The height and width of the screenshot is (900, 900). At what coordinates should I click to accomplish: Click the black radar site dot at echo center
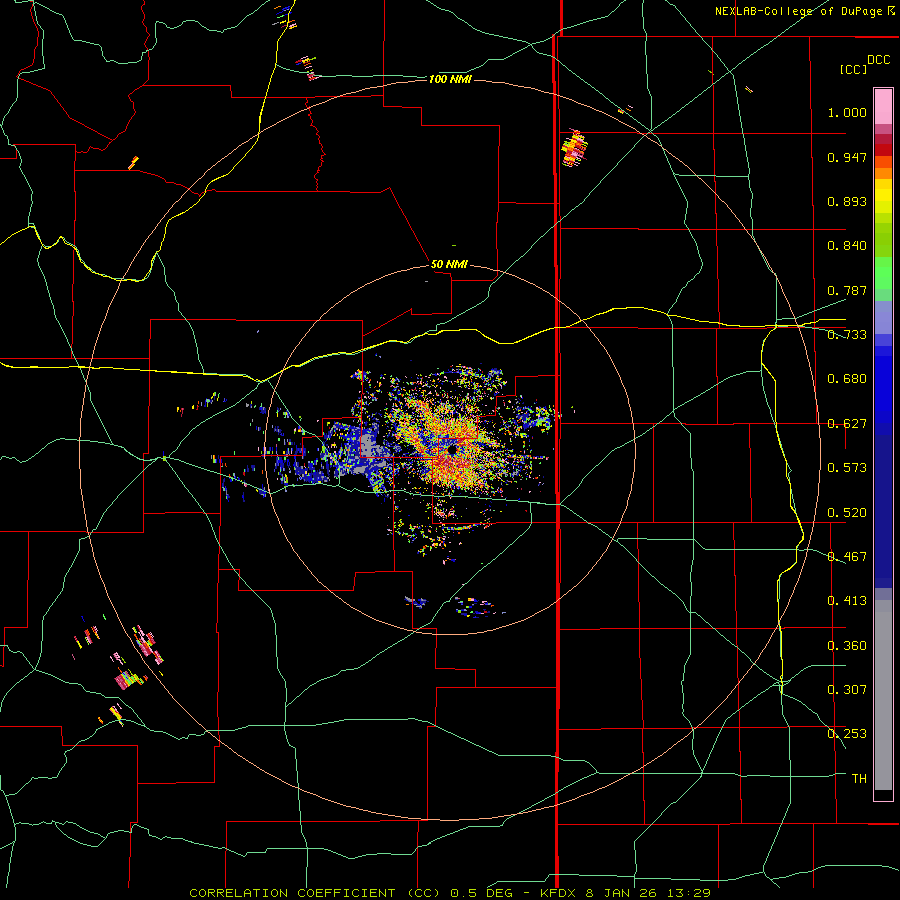(452, 450)
